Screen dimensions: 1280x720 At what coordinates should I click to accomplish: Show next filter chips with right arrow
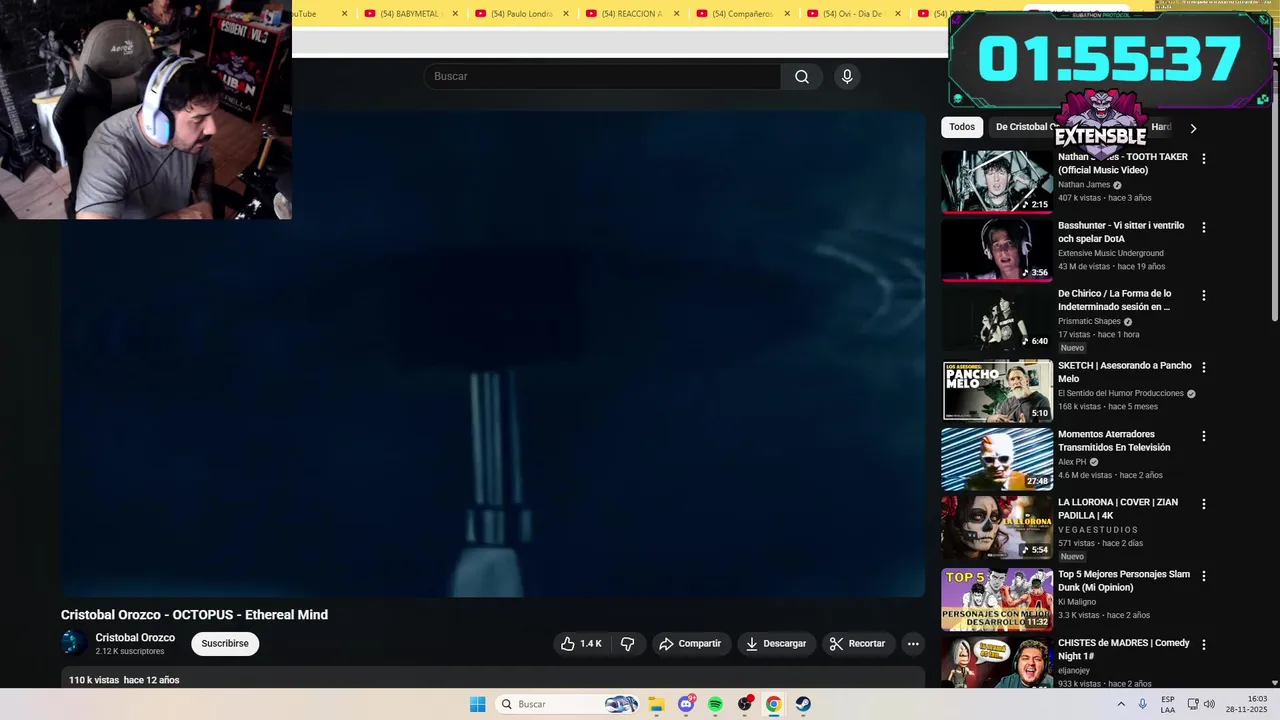click(x=1193, y=128)
